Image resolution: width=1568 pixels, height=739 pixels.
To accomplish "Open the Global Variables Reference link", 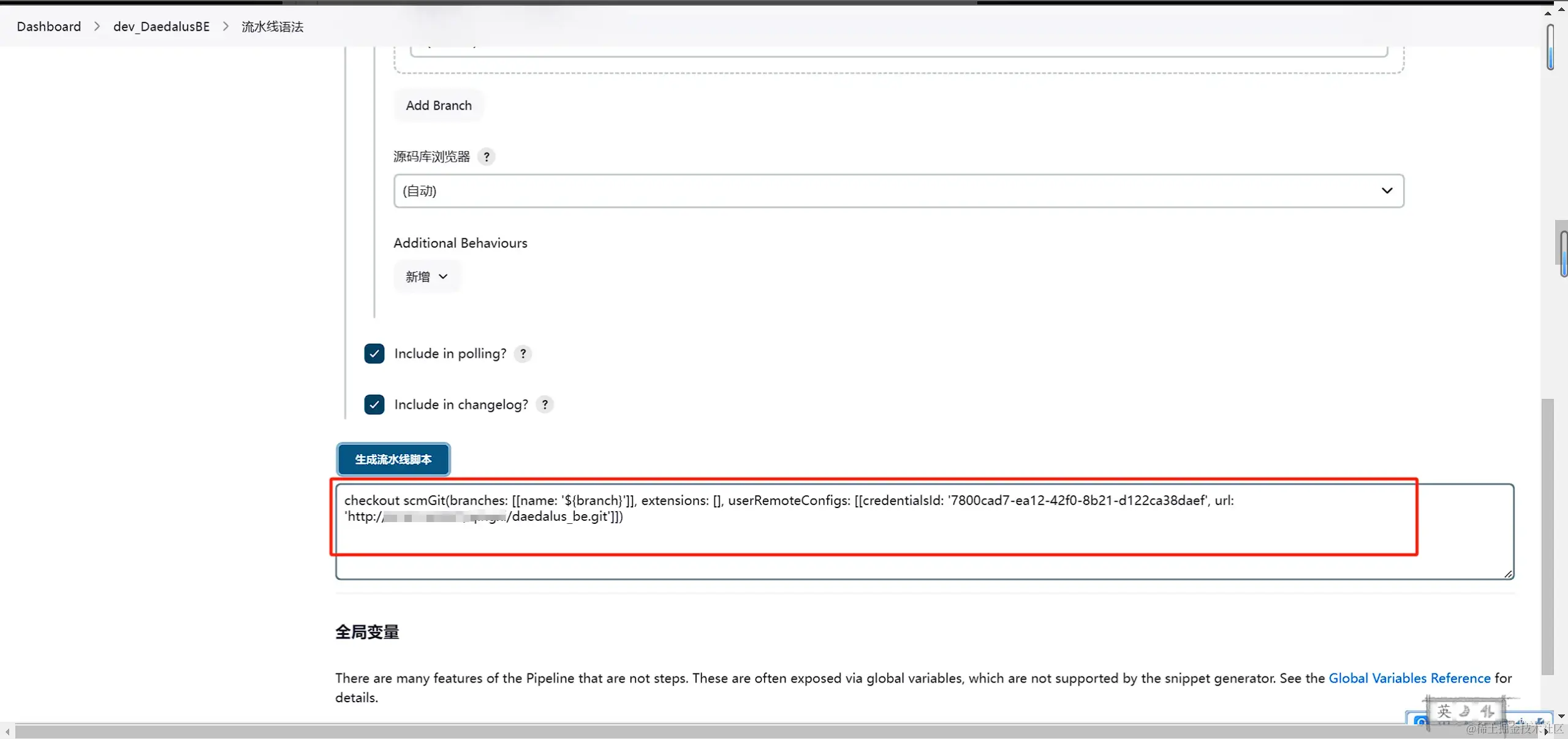I will pos(1409,678).
